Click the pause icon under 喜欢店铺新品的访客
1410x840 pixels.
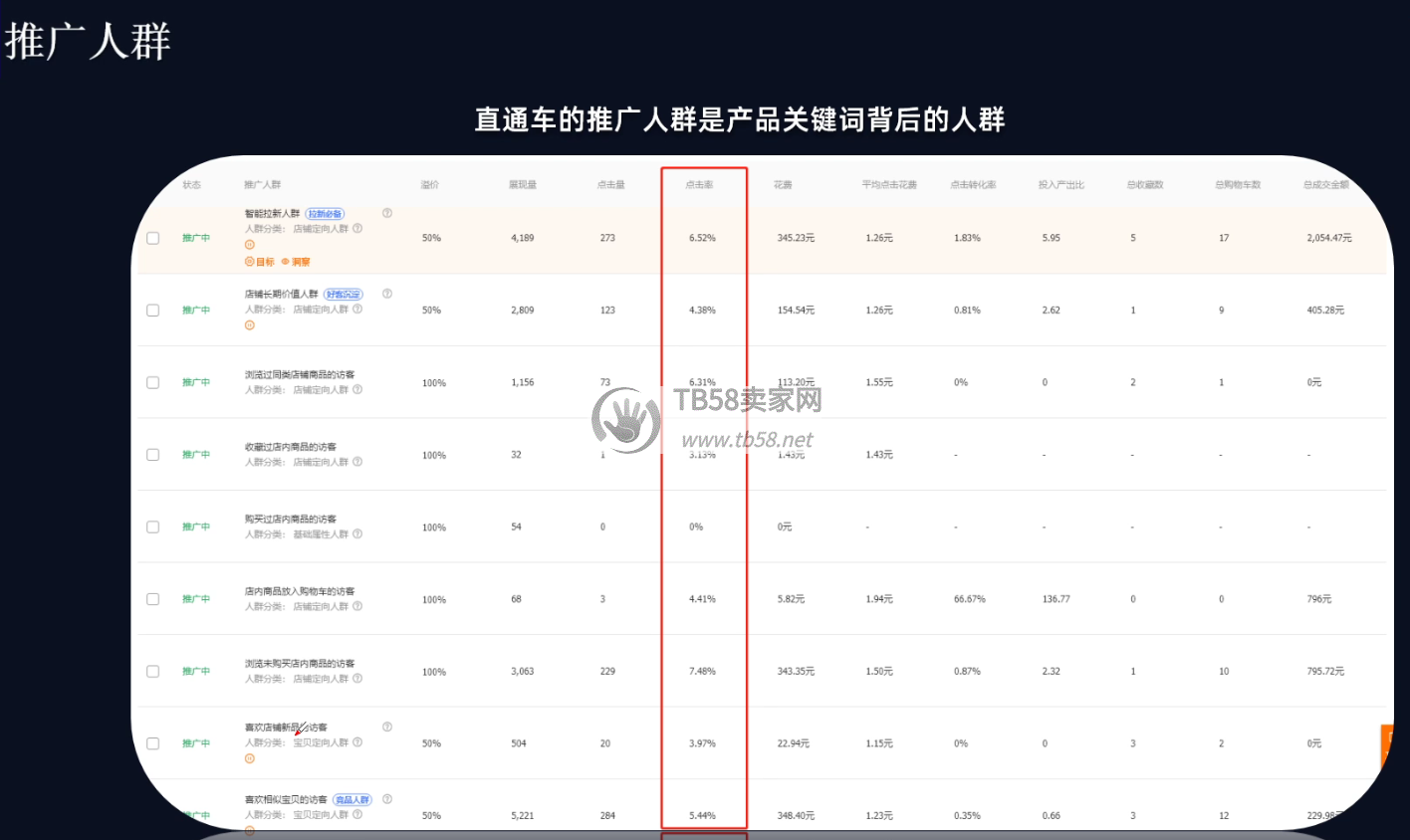point(250,758)
